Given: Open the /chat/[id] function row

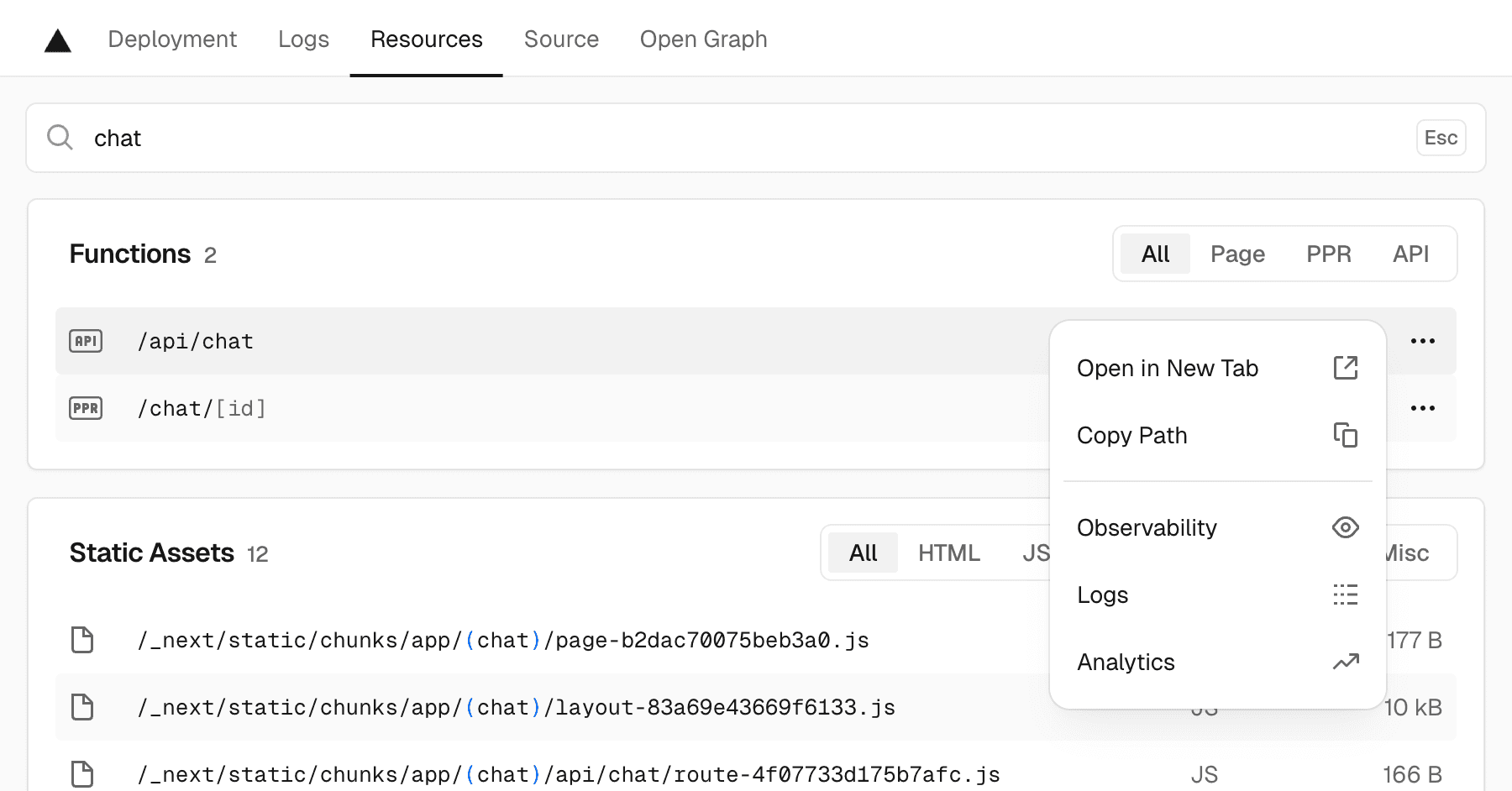Looking at the screenshot, I should pyautogui.click(x=202, y=408).
